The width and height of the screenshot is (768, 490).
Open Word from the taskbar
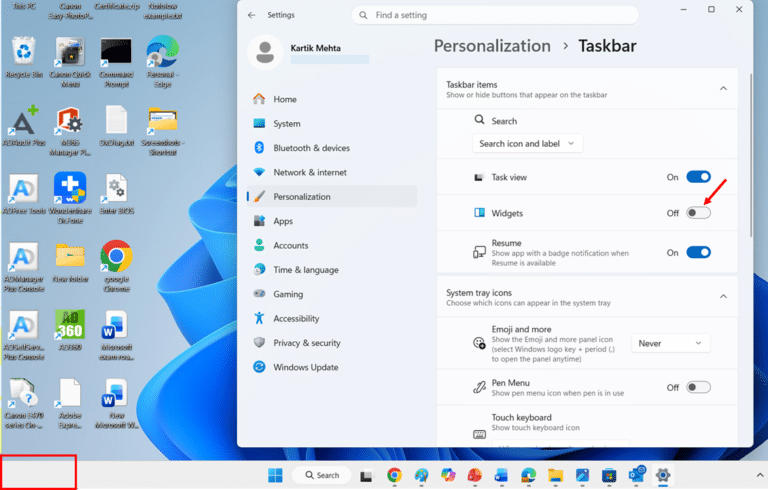coord(501,475)
